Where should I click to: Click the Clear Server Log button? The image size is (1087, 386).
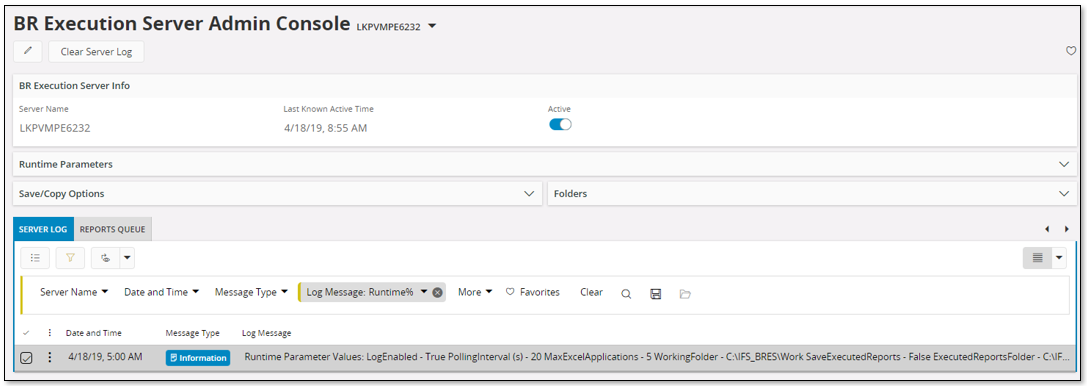click(x=96, y=51)
